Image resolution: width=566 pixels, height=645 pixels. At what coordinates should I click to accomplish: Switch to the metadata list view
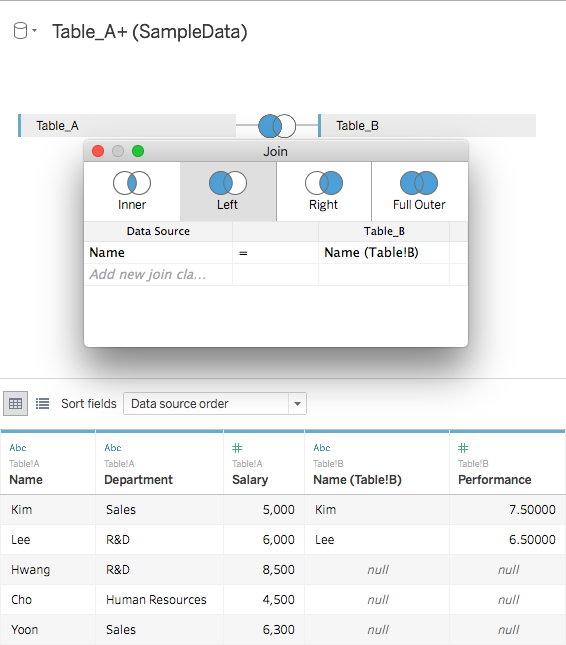(42, 404)
